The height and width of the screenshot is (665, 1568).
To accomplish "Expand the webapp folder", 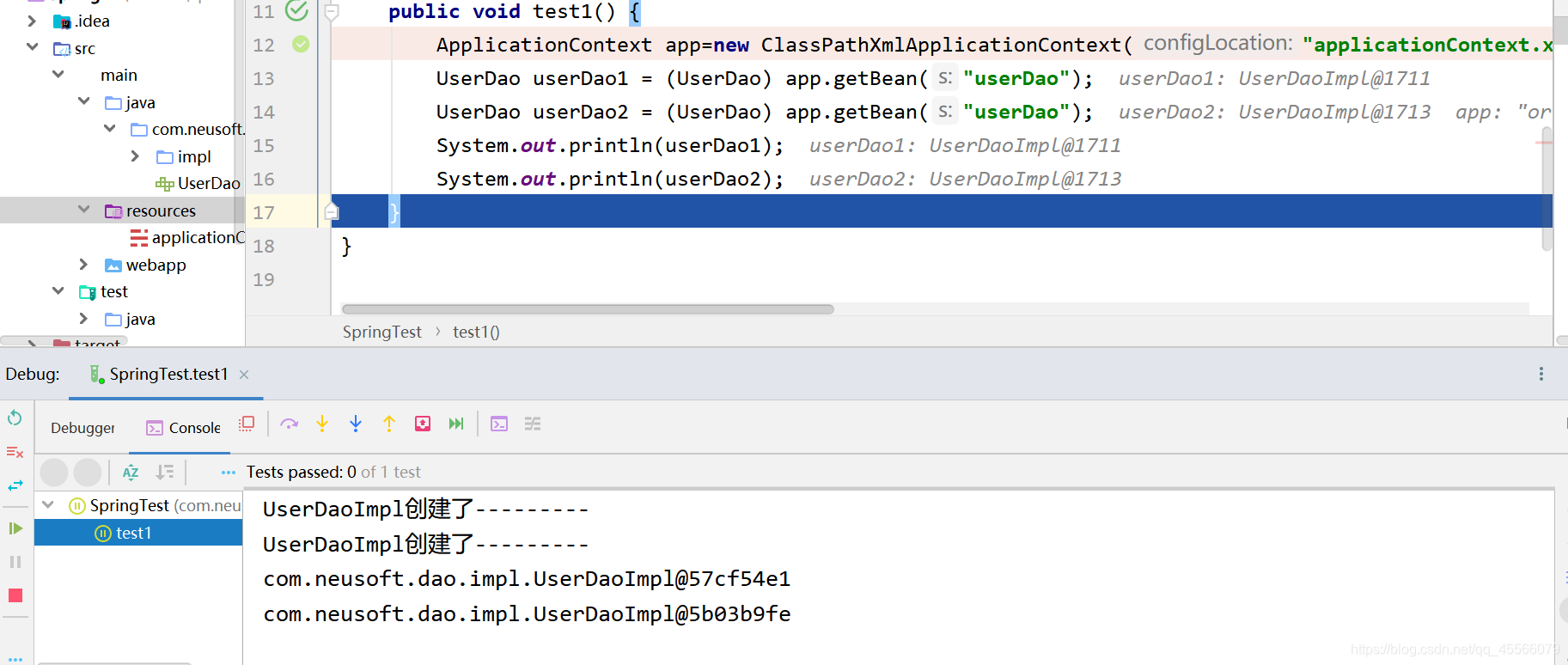I will (x=83, y=265).
